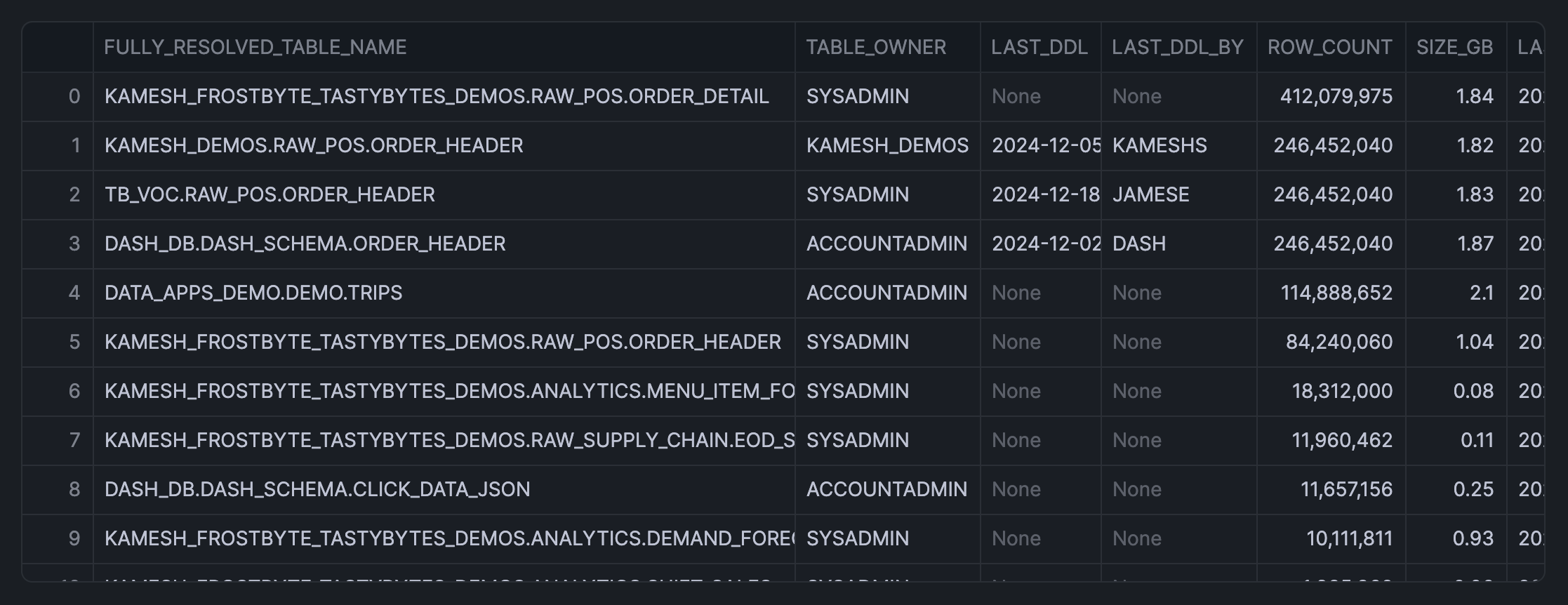The width and height of the screenshot is (1568, 605).
Task: Select the row index 0 cell
Action: (x=74, y=96)
